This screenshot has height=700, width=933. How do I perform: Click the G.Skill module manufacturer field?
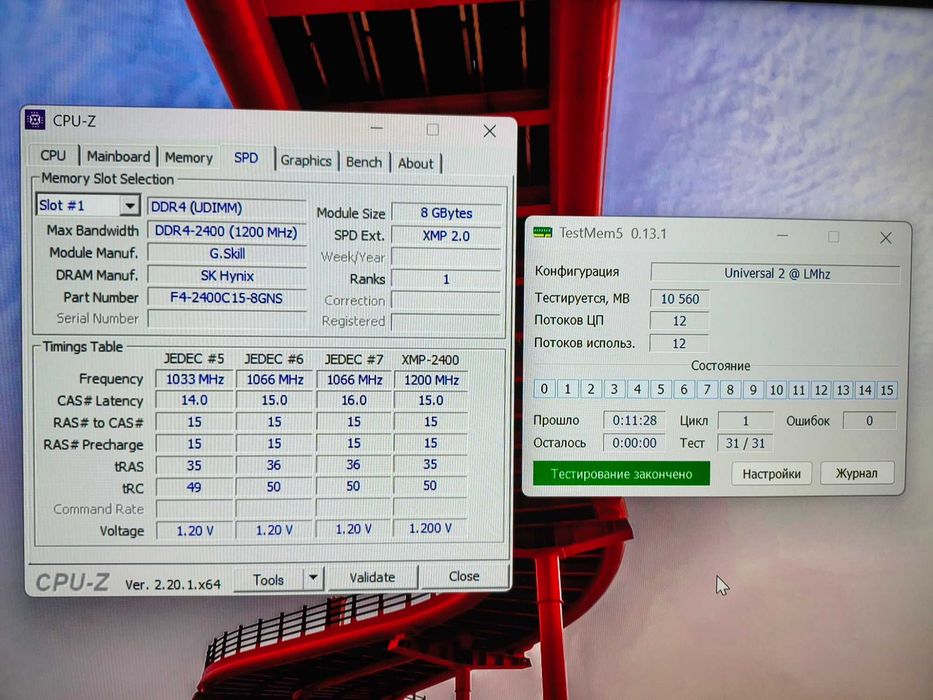click(227, 254)
